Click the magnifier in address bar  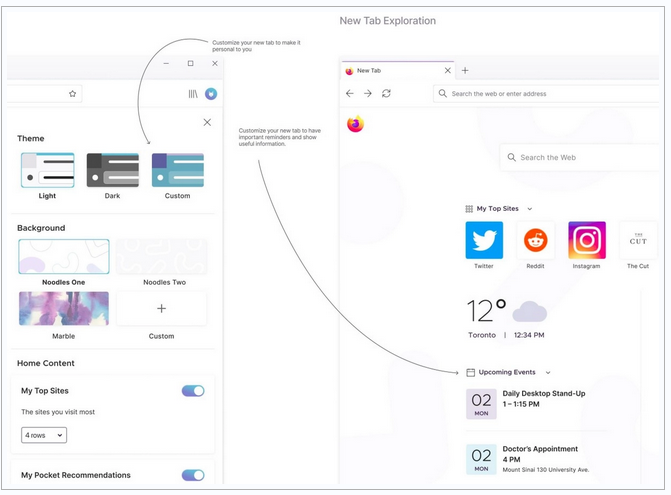coord(442,93)
